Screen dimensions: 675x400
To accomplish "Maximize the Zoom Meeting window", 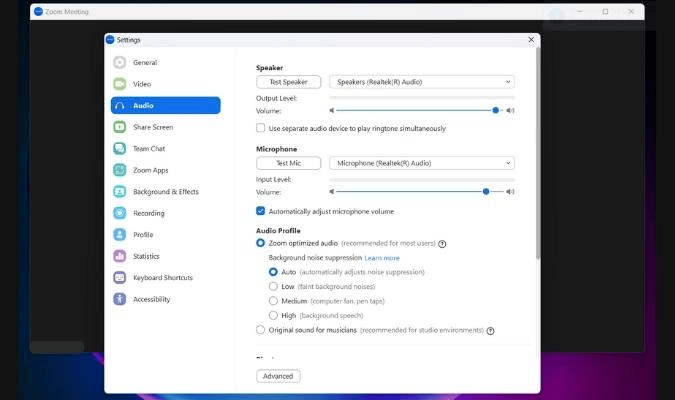I will [605, 12].
